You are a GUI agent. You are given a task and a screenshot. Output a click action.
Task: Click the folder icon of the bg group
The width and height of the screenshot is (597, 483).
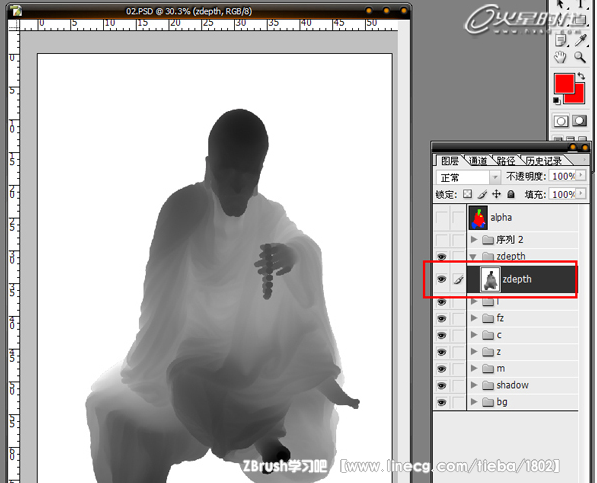click(x=488, y=402)
